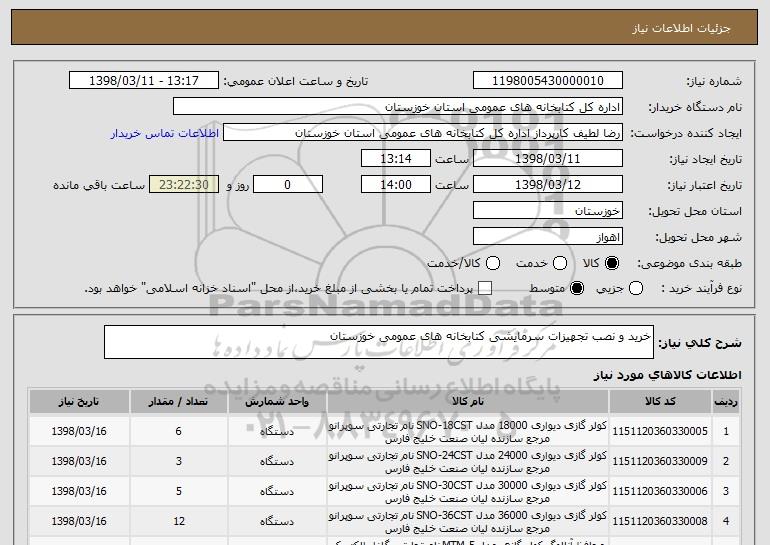
Task: Click the delivery city field اهواز
Action: (548, 237)
